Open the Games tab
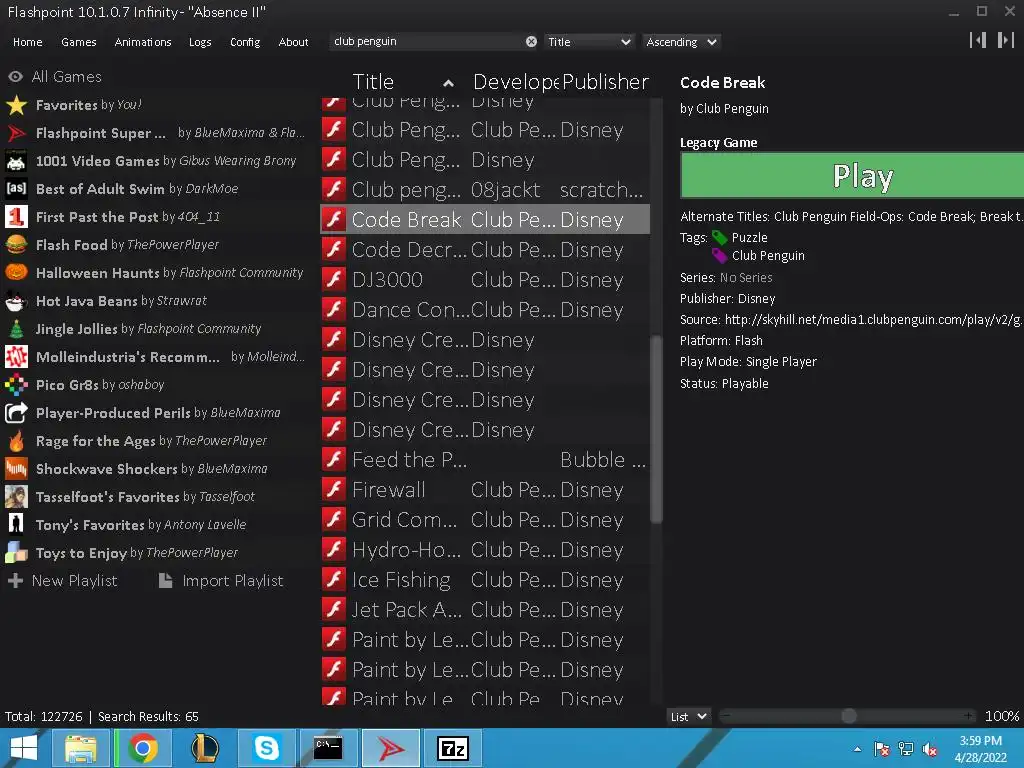Screen dimensions: 1024x768 click(78, 42)
